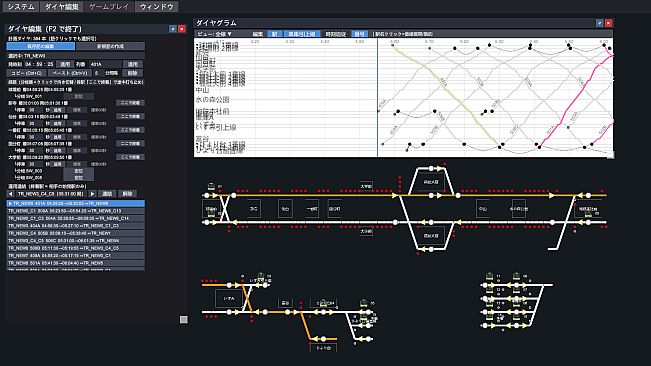Select the TR_NEW6 506B row

click(x=76, y=248)
